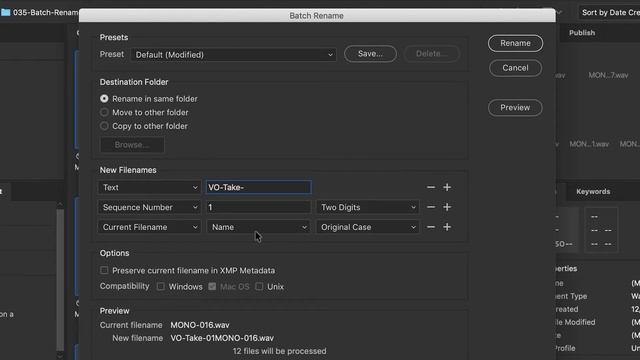This screenshot has width=640, height=360.
Task: Switch to the Publish tab in Bridge
Action: [582, 33]
